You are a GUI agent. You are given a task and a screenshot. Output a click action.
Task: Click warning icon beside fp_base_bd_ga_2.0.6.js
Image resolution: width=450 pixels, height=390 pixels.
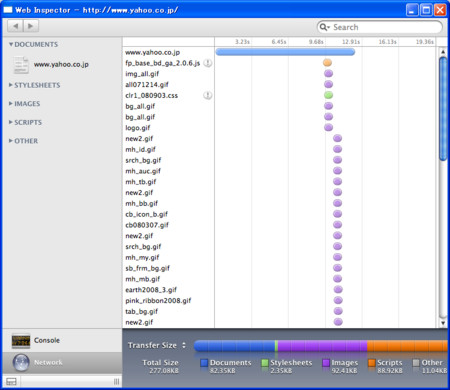[208, 63]
